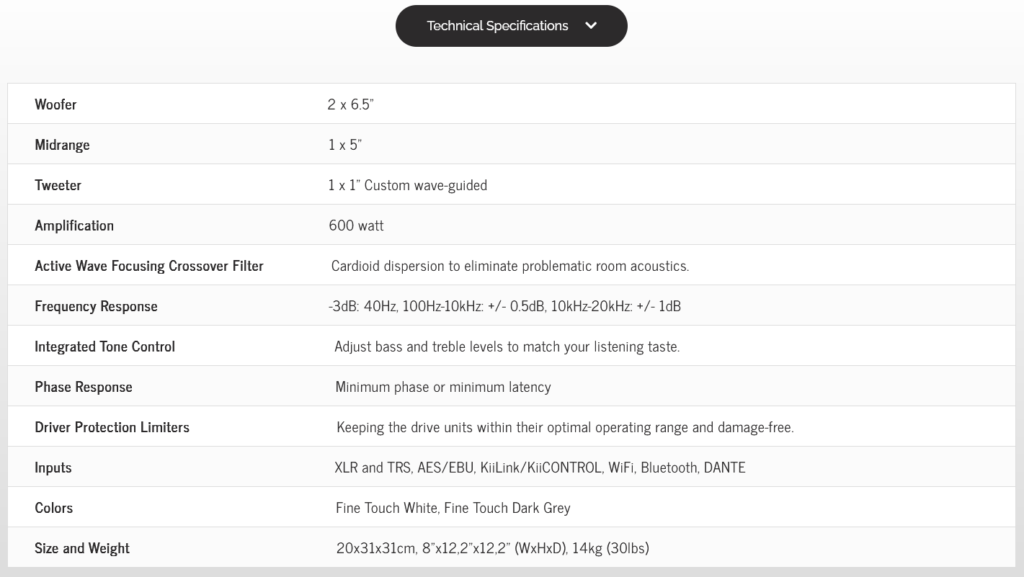The image size is (1024, 577).
Task: Click the Woofer row label
Action: tap(56, 105)
